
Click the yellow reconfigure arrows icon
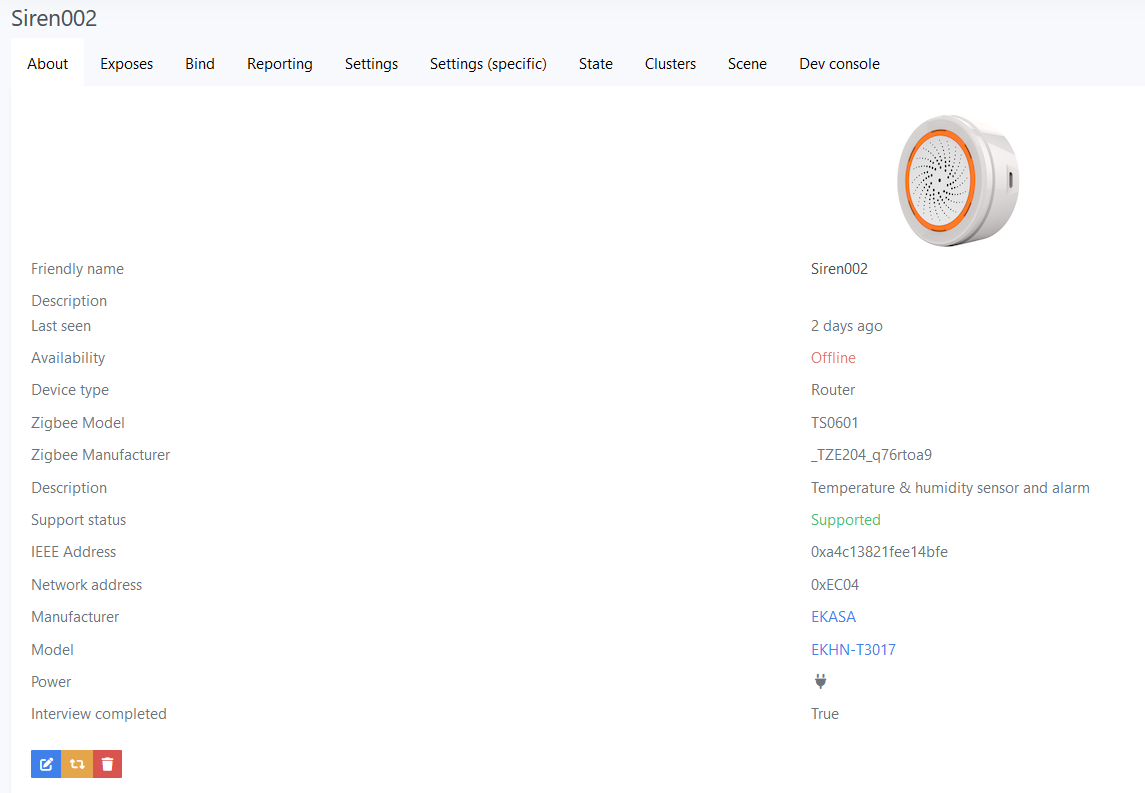(76, 763)
